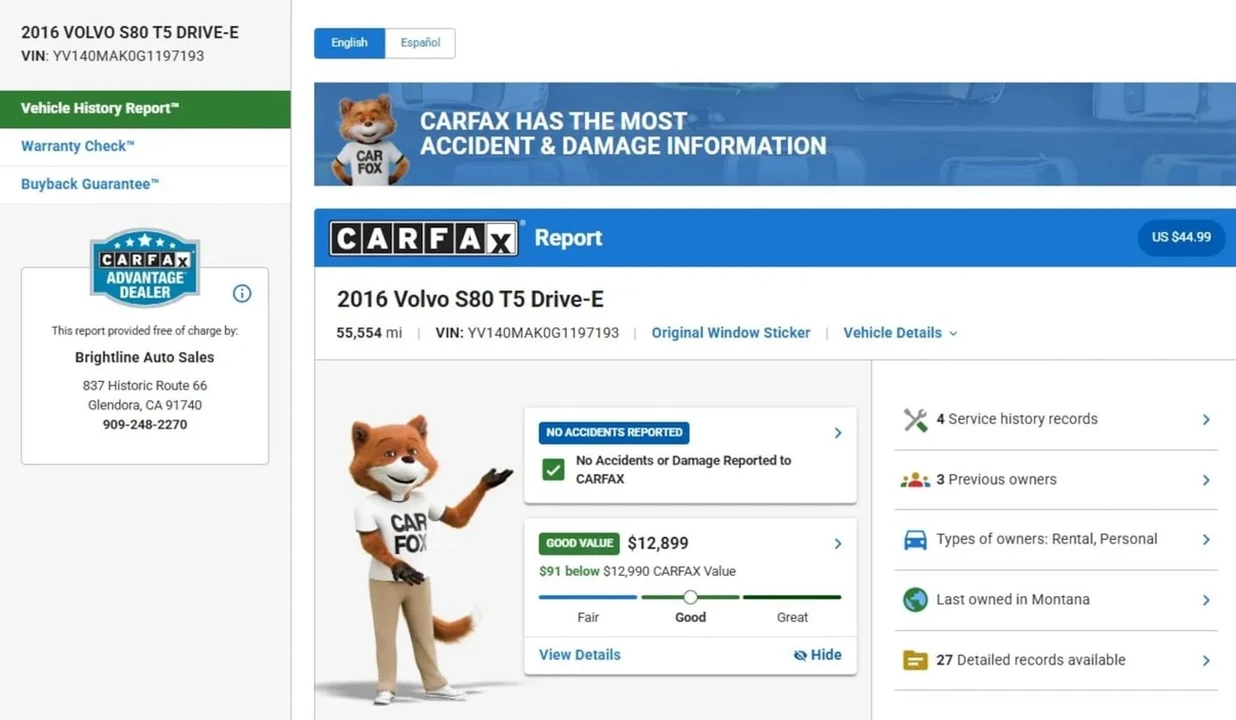Expand the 27 Detailed records row arrow
This screenshot has width=1236, height=720.
[x=1206, y=660]
